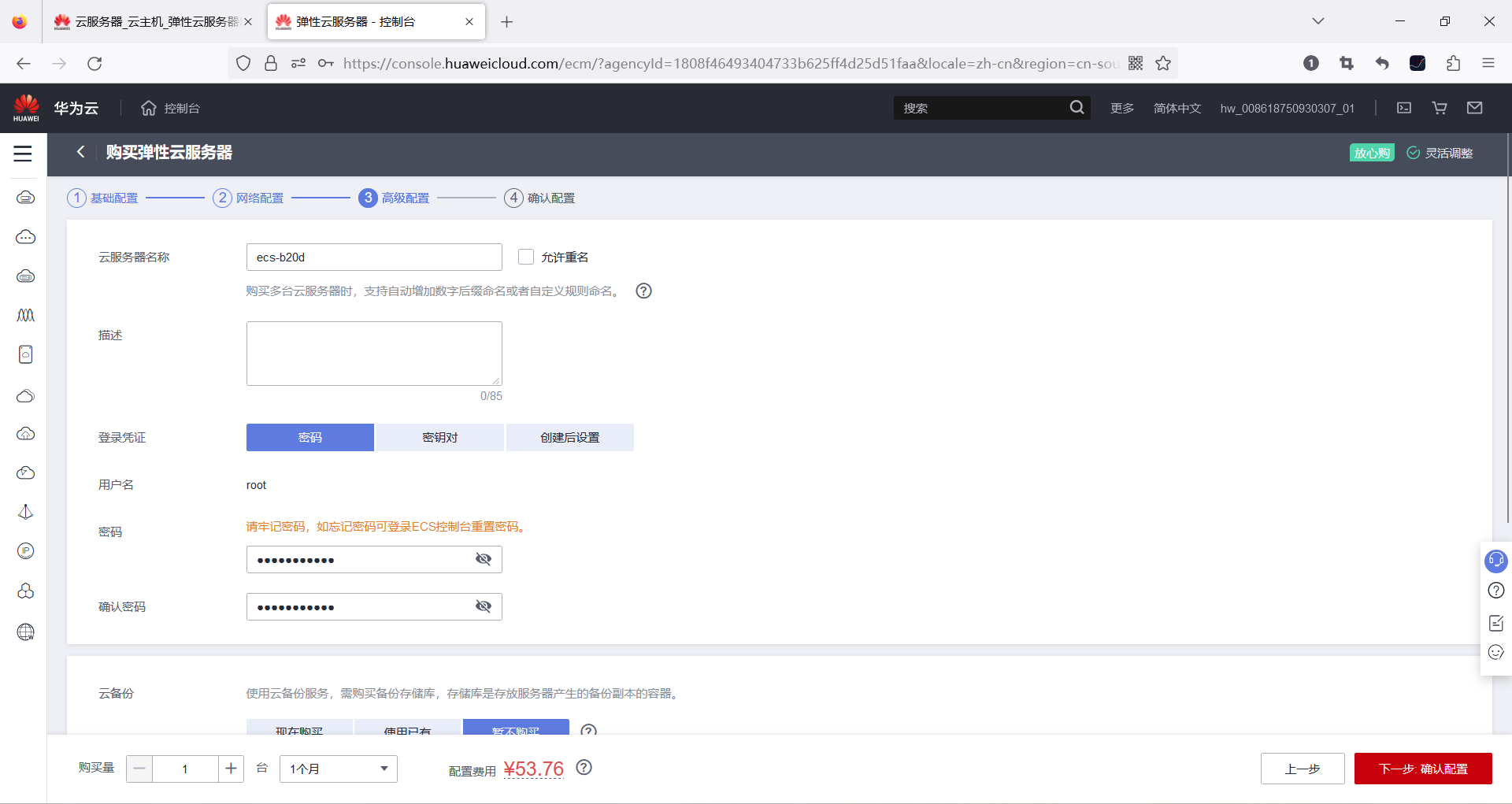Open the floating help question icon

pyautogui.click(x=1495, y=591)
